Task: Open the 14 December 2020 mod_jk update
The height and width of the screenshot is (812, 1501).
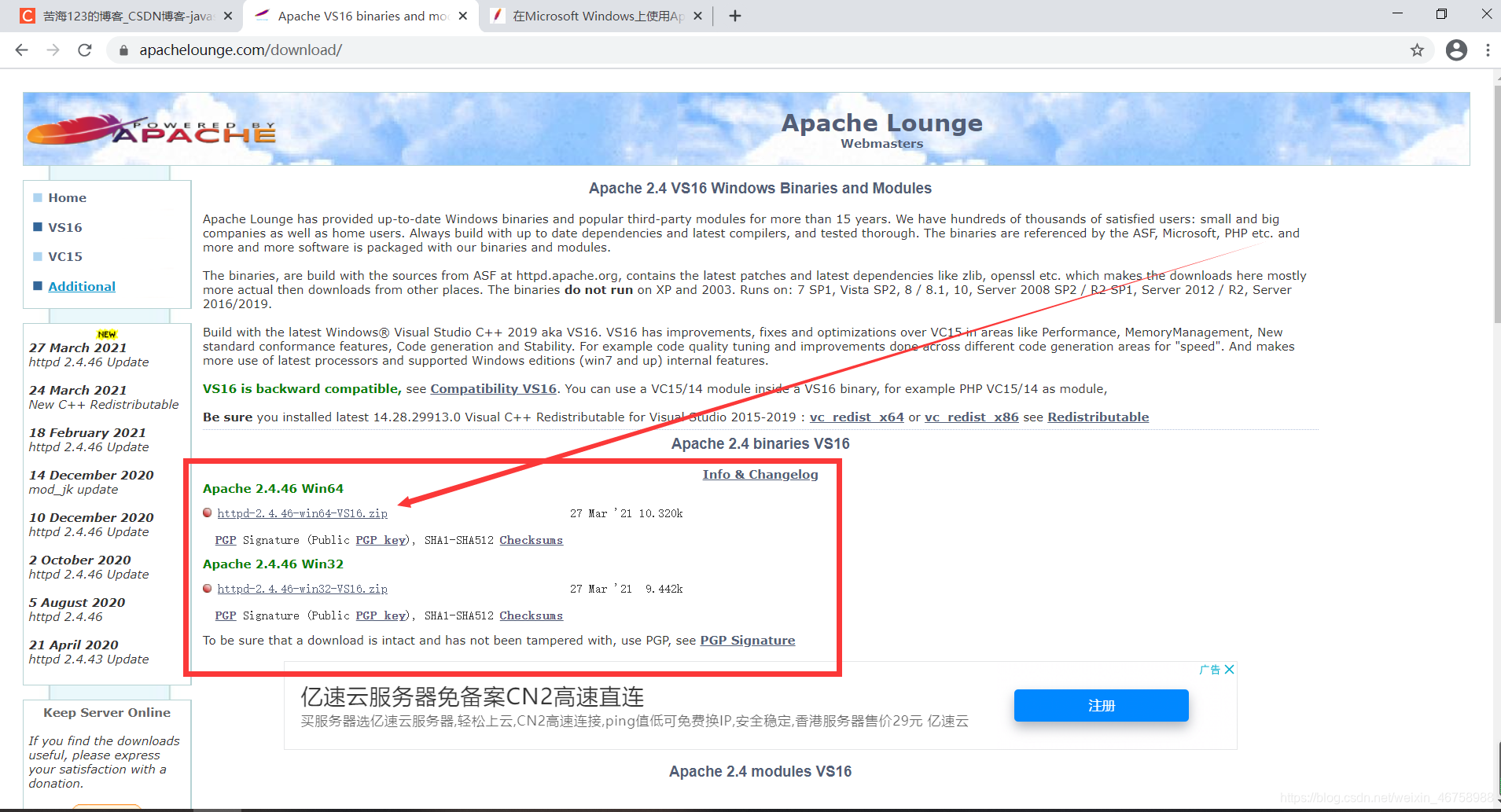Action: tap(91, 482)
